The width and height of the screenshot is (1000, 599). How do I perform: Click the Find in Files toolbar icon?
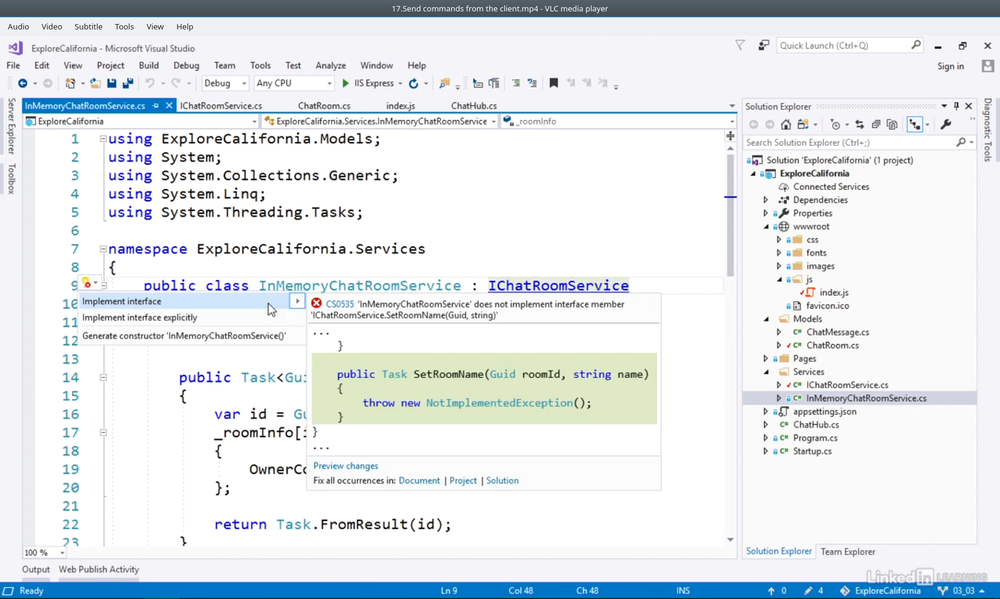click(x=445, y=84)
